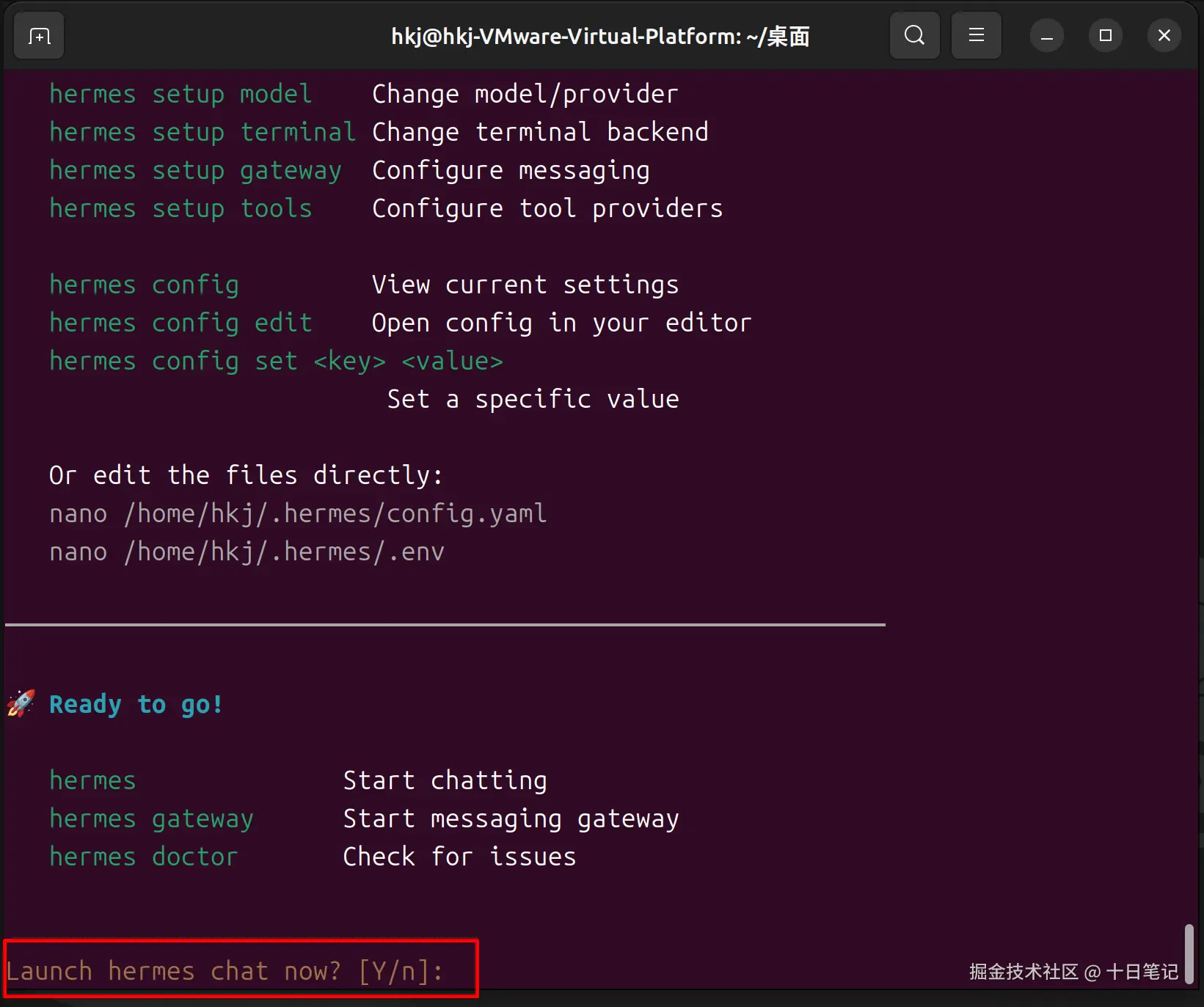Click 'Set a specific value' text
1204x1007 pixels.
[x=533, y=399]
